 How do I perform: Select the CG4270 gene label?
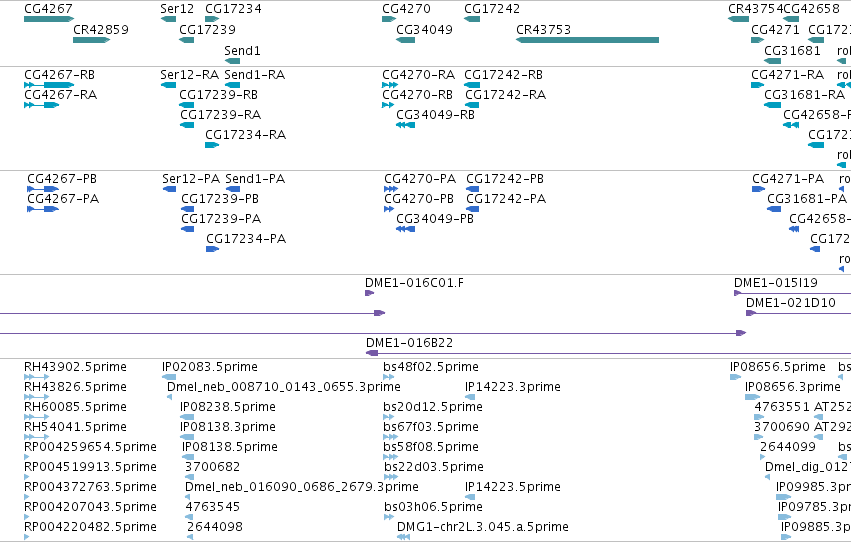click(x=407, y=9)
